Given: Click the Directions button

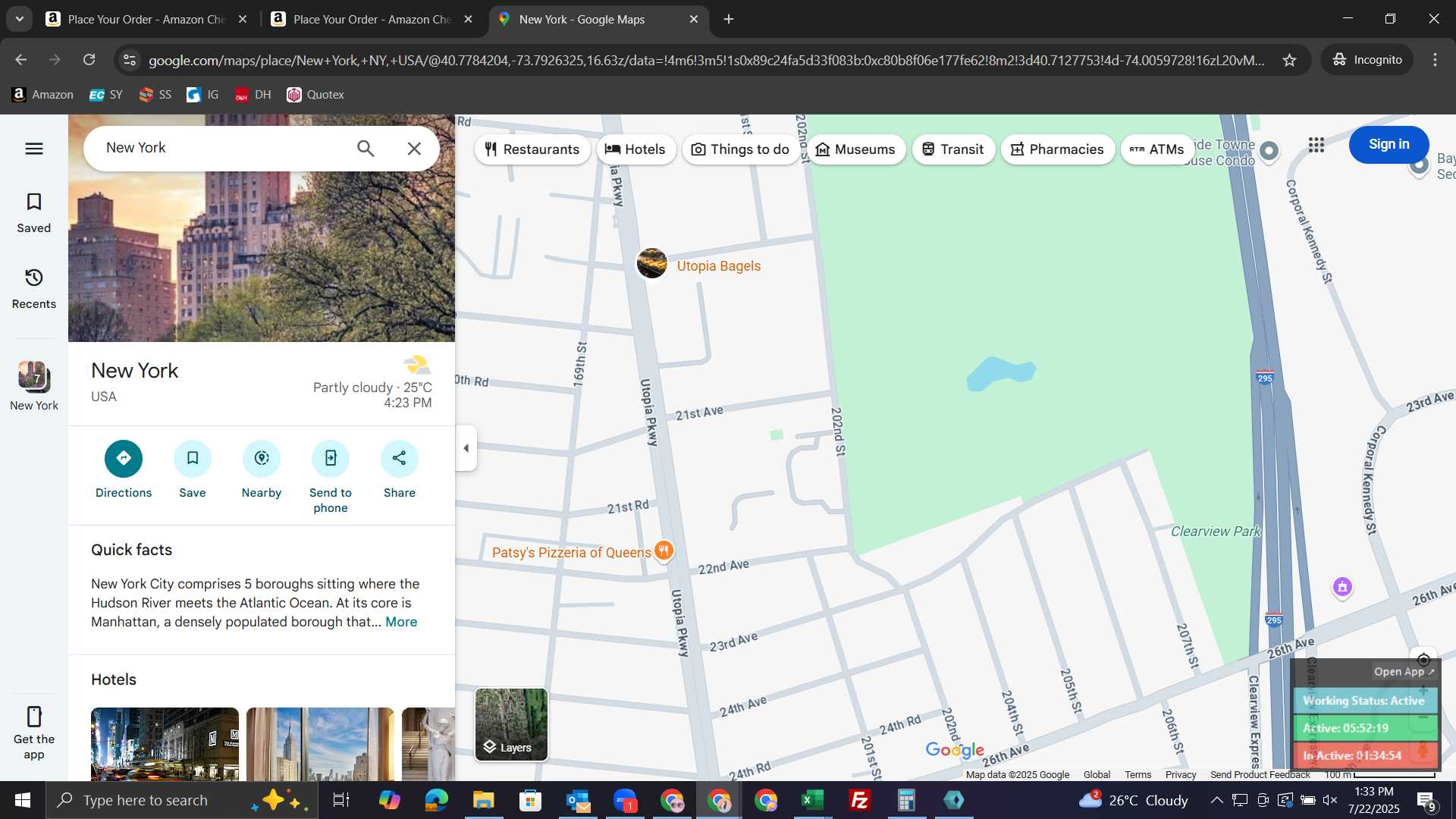Looking at the screenshot, I should (124, 469).
